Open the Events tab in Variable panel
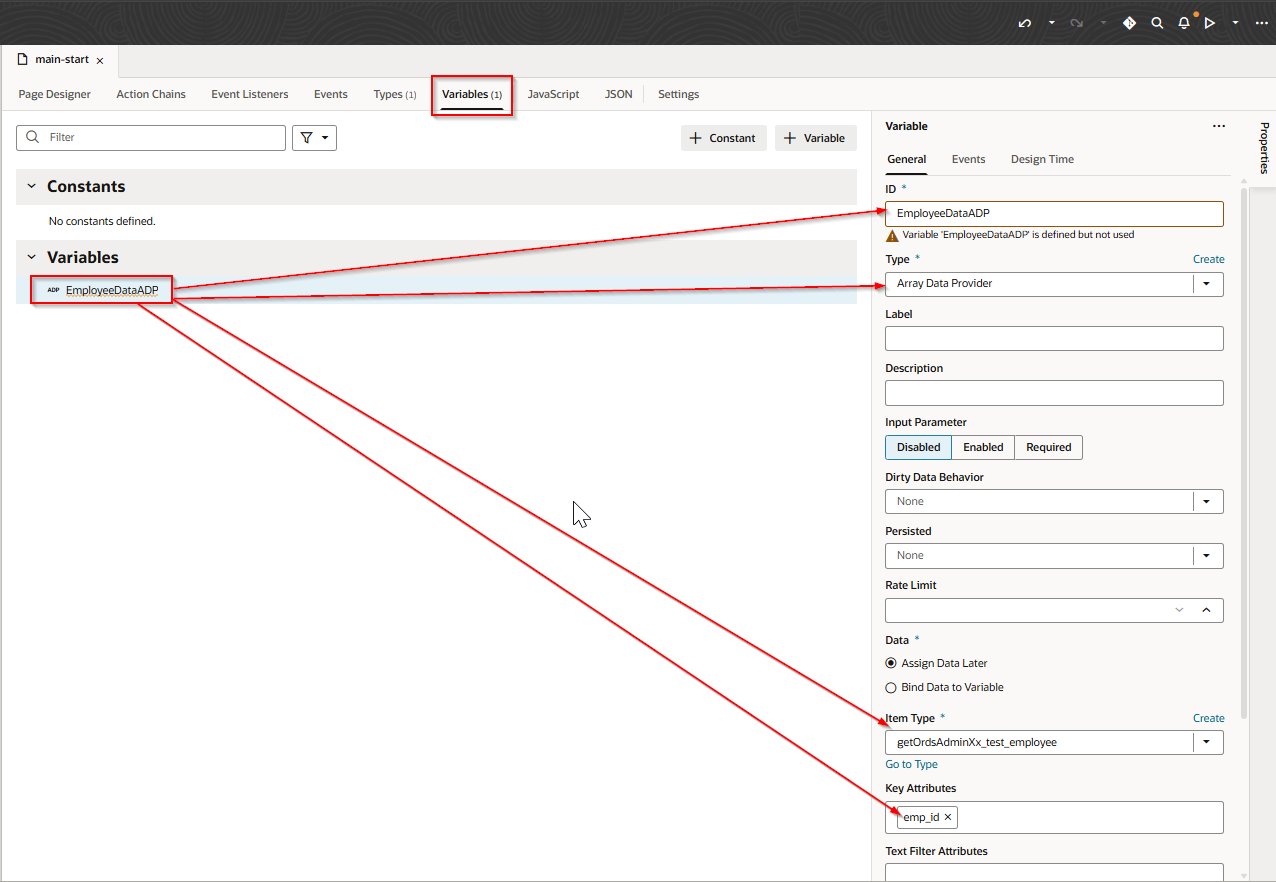Screen dimensions: 1276x882 pyautogui.click(x=968, y=159)
